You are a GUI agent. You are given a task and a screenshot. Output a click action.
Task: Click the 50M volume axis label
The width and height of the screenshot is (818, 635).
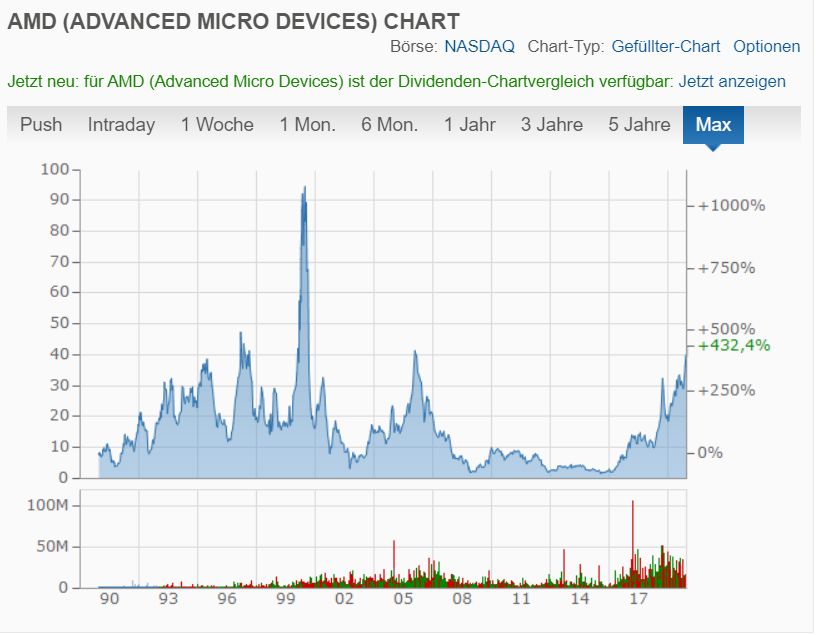(x=52, y=546)
